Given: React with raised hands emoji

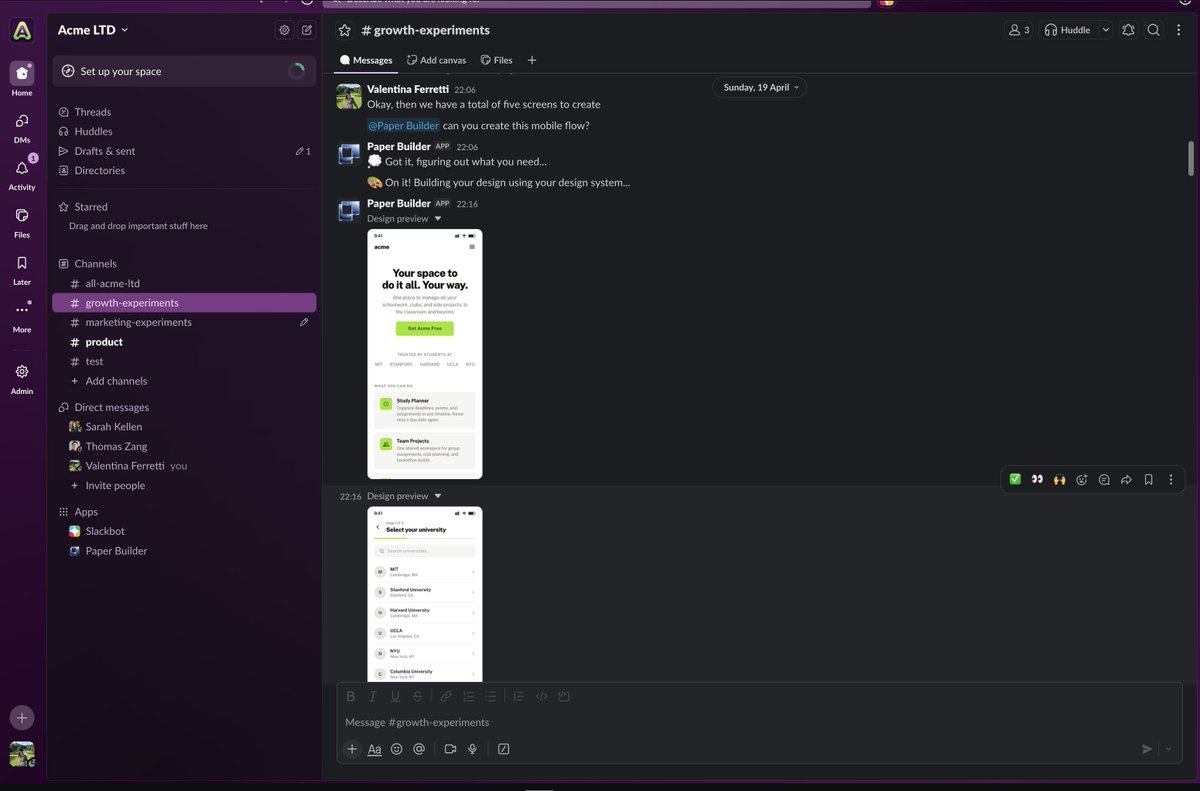Looking at the screenshot, I should (x=1059, y=480).
